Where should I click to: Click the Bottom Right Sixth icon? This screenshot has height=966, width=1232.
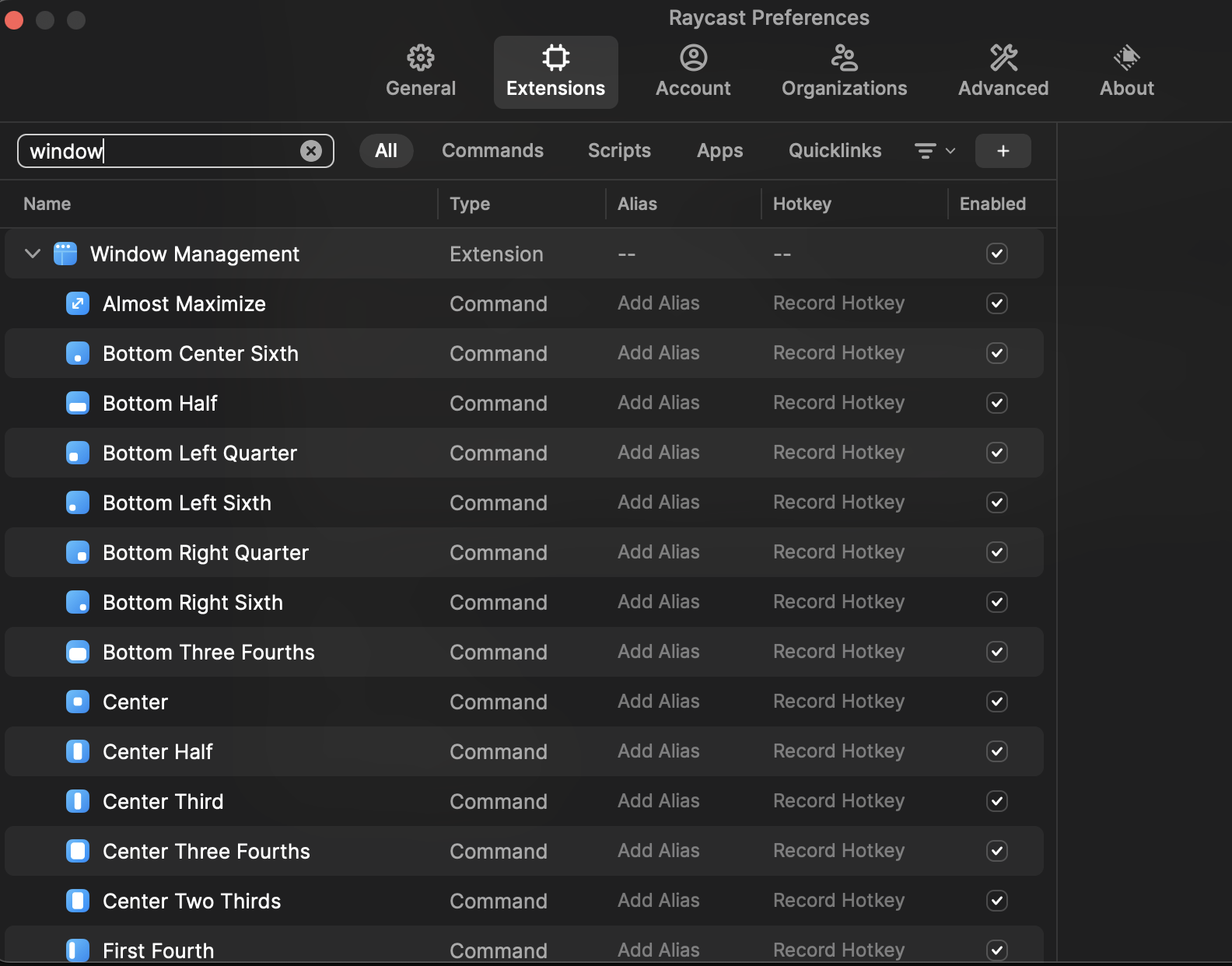click(78, 602)
